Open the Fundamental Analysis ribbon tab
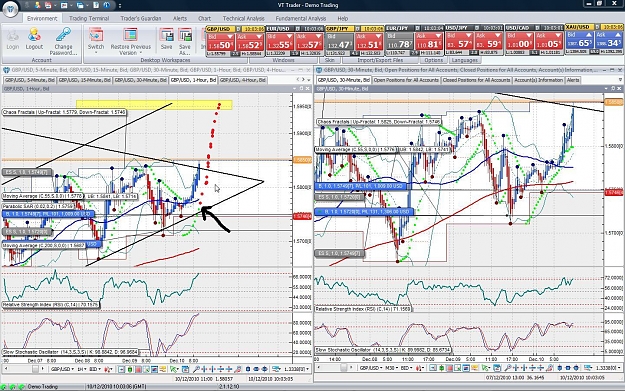 point(301,18)
